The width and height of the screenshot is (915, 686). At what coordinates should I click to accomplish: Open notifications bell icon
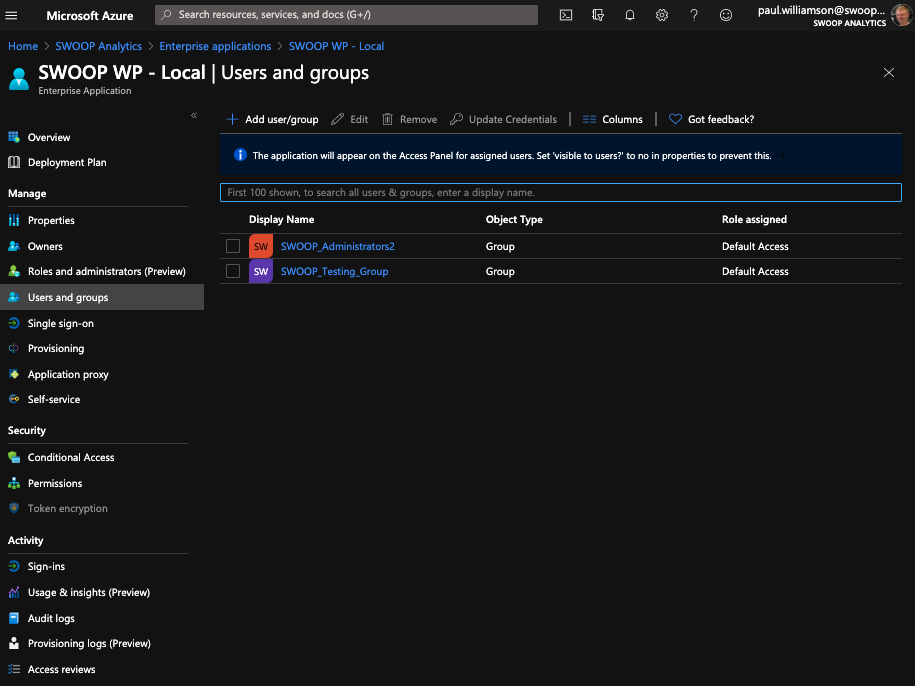630,15
